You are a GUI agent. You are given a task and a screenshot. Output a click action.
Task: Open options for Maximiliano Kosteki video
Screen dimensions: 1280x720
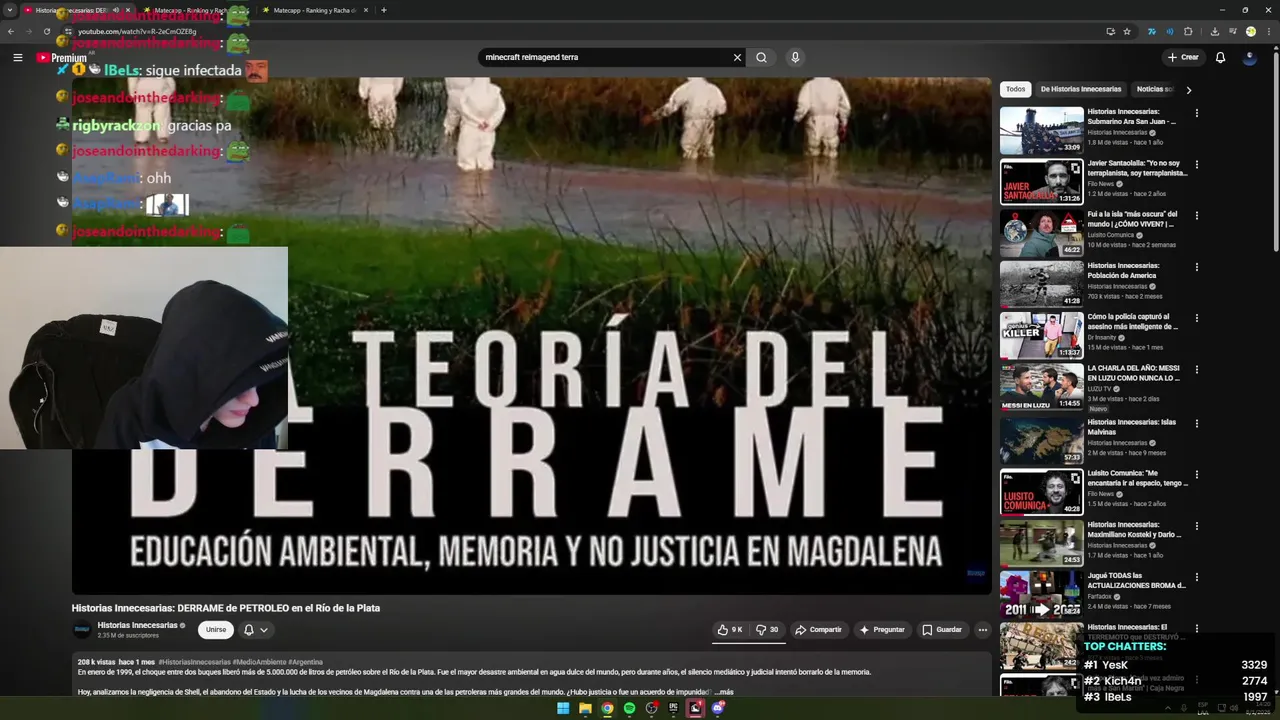[1196, 526]
